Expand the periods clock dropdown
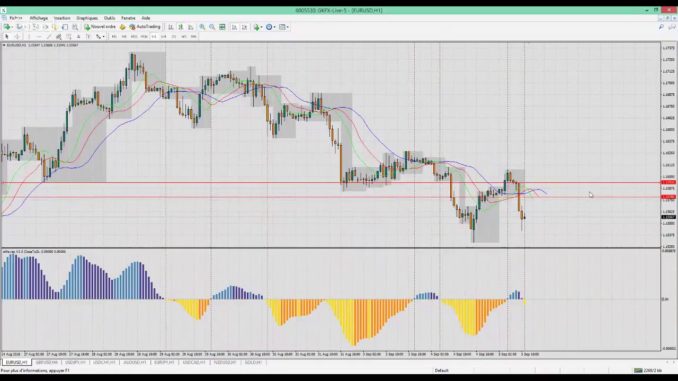 pyautogui.click(x=271, y=27)
